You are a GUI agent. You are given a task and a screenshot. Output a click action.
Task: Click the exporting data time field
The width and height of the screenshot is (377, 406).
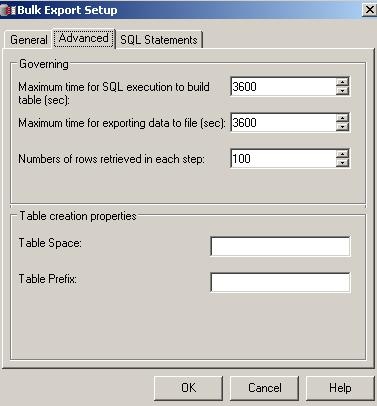[x=283, y=123]
